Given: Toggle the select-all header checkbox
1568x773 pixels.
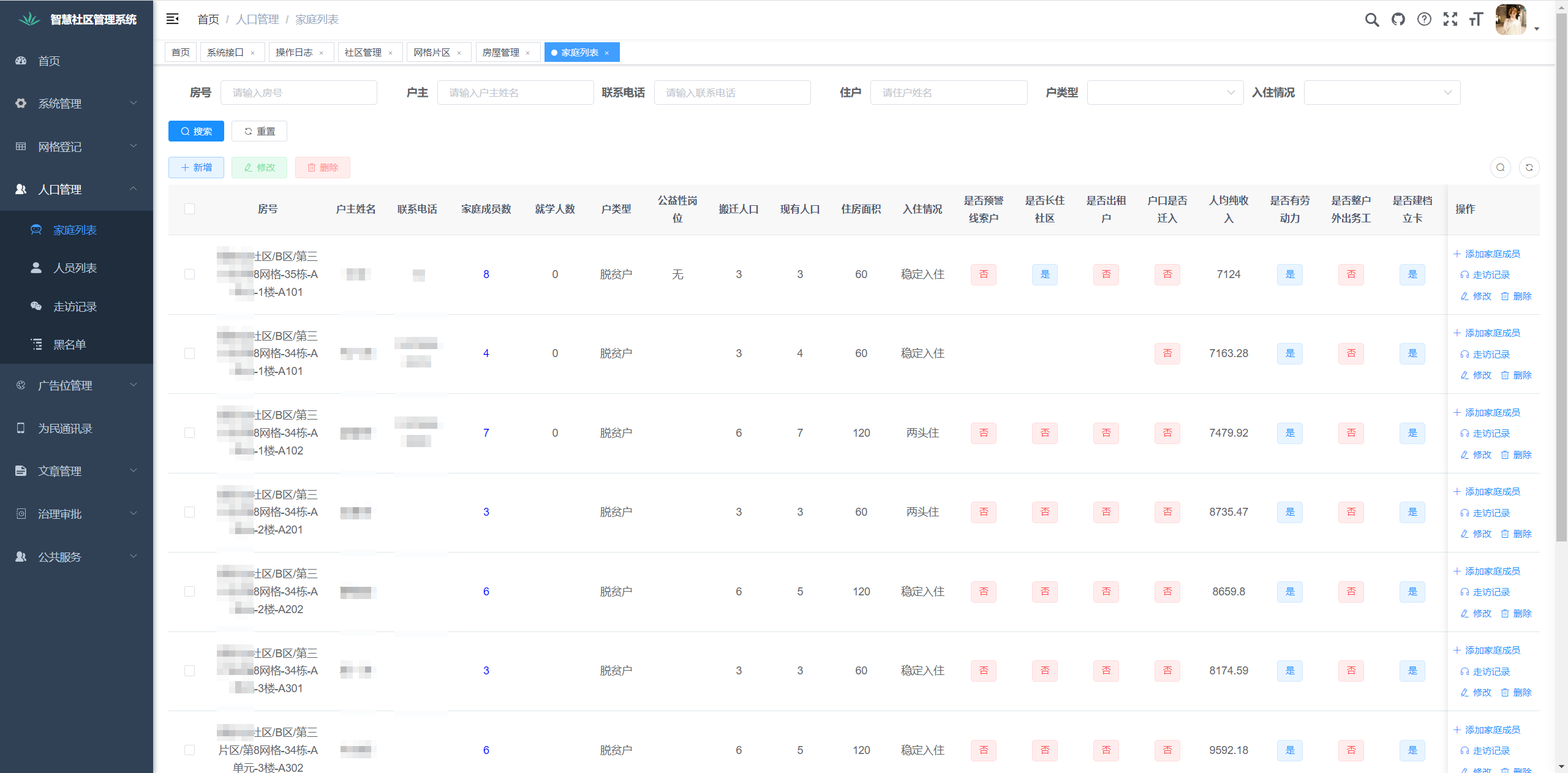Looking at the screenshot, I should (190, 209).
